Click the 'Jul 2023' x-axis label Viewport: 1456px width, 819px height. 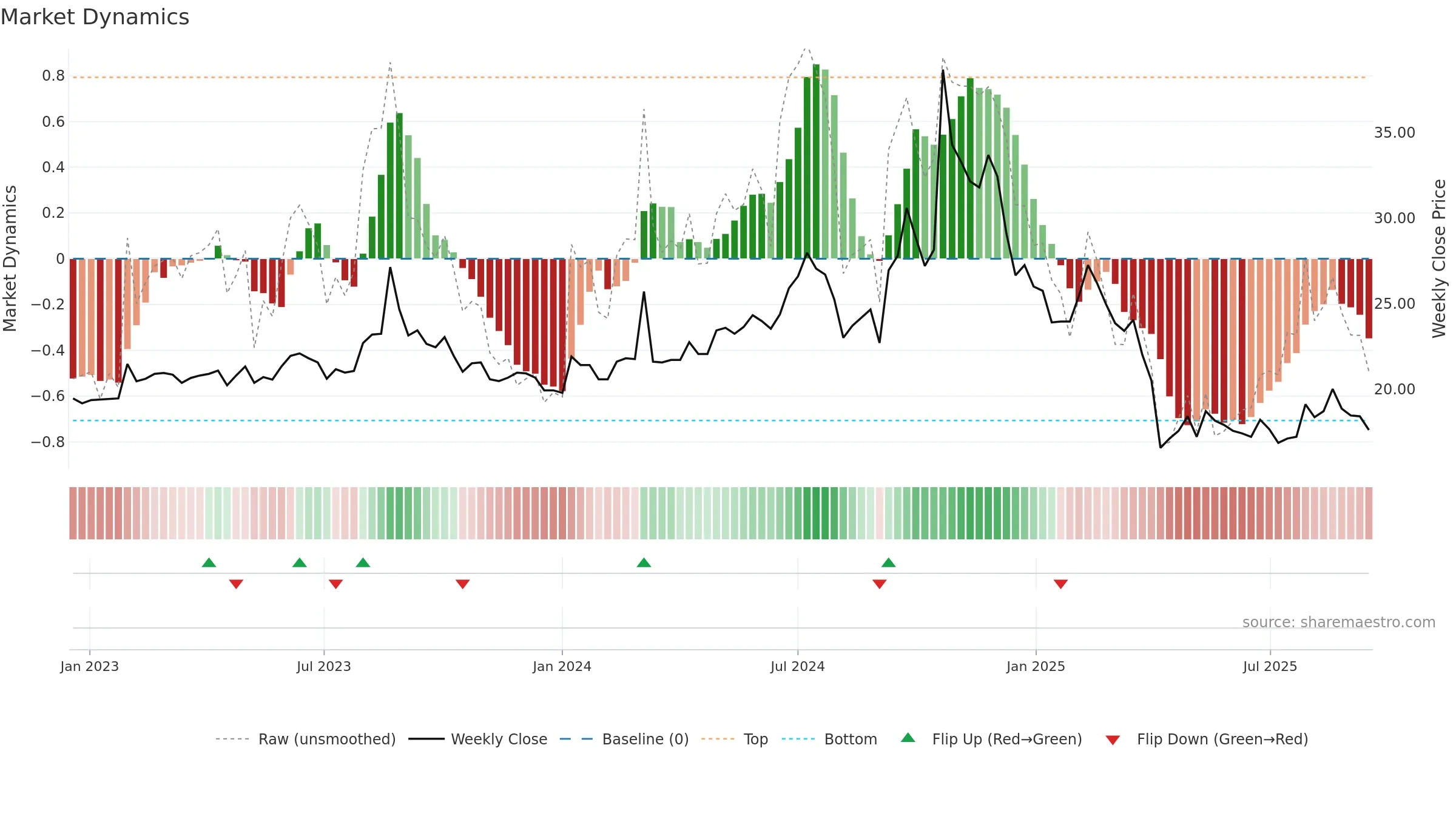tap(324, 666)
